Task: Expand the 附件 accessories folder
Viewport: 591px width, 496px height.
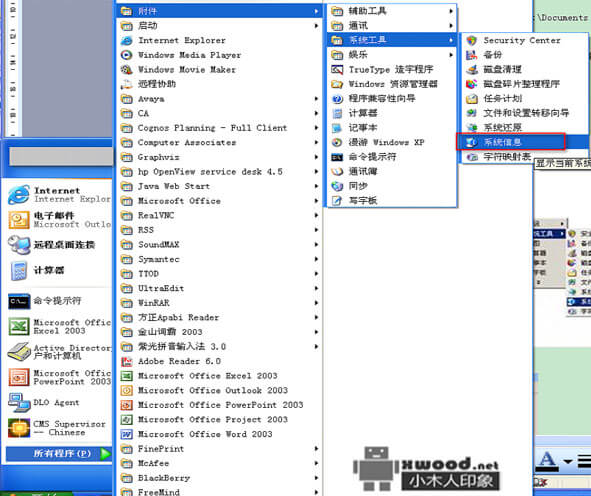Action: click(x=219, y=11)
